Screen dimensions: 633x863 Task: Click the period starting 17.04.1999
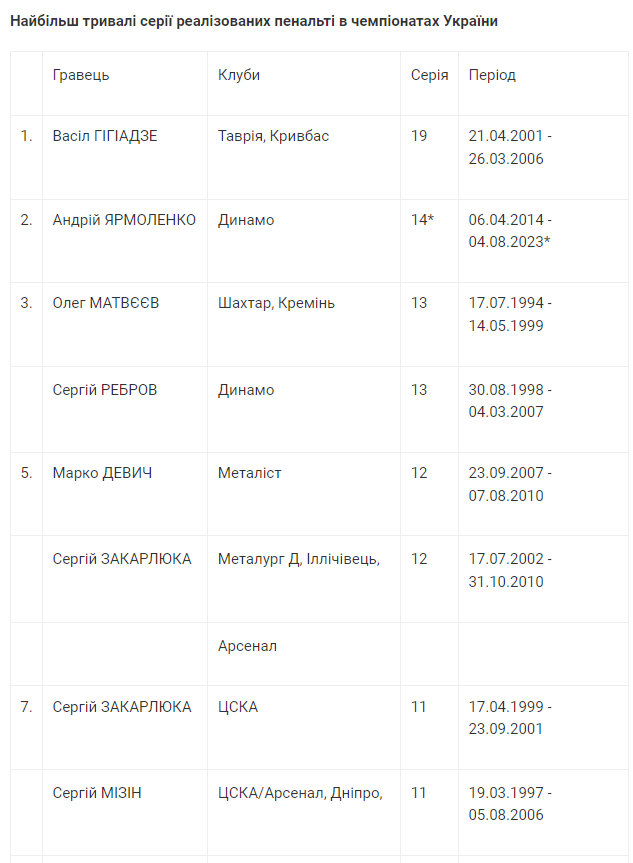(x=510, y=718)
